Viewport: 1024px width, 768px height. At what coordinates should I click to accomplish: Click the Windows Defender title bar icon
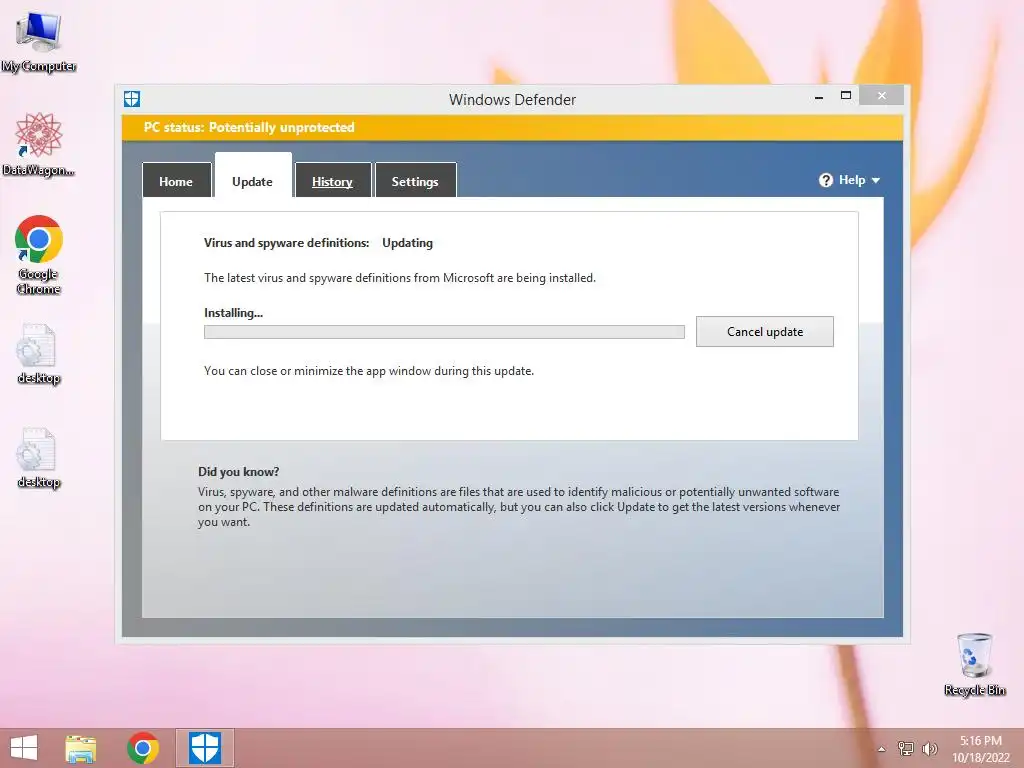click(132, 99)
